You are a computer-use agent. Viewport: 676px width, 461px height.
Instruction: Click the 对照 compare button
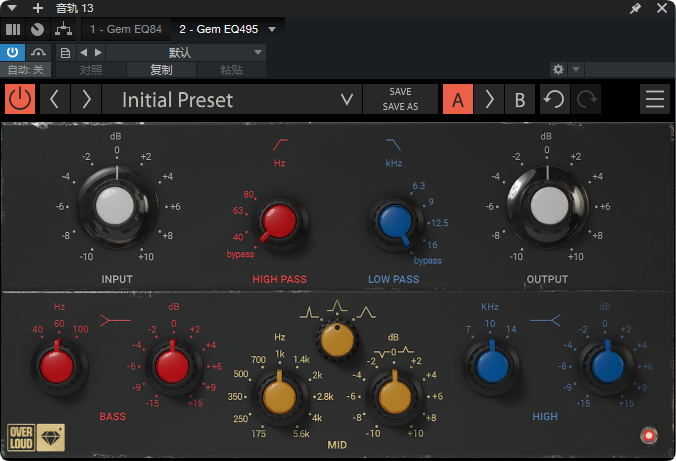pyautogui.click(x=91, y=70)
